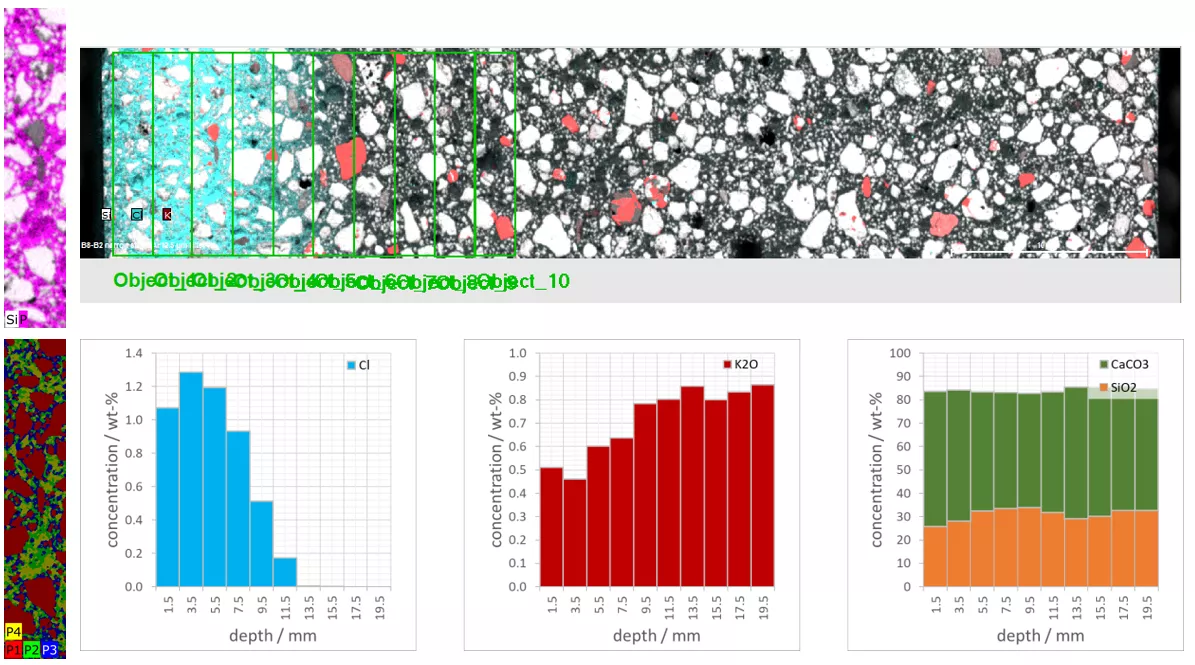Click the cyan Cl element label
The height and width of the screenshot is (665, 1195).
[x=136, y=215]
